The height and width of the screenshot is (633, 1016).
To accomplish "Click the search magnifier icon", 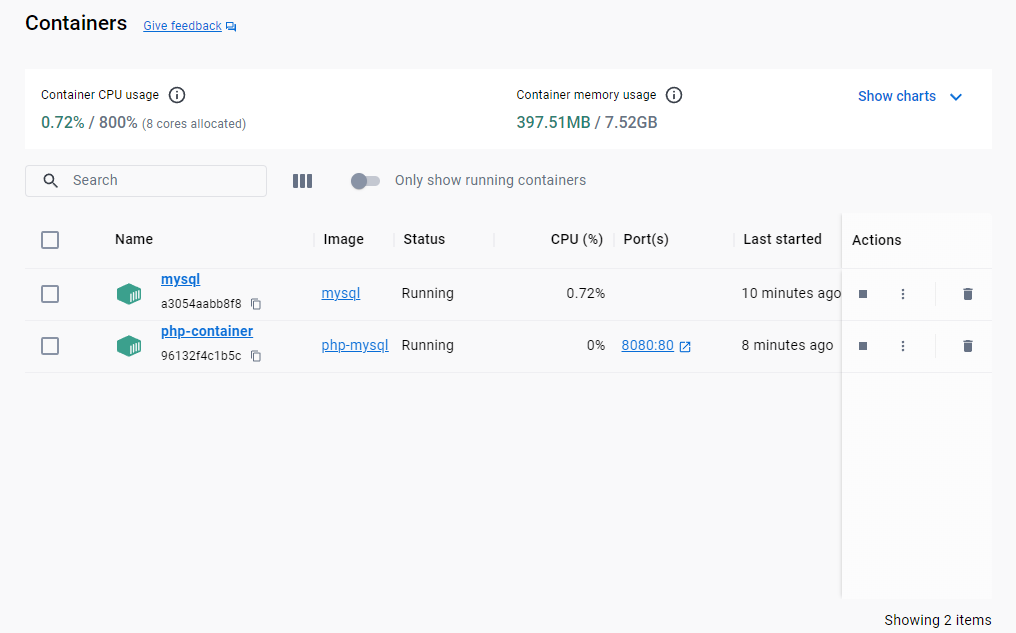I will pos(51,181).
